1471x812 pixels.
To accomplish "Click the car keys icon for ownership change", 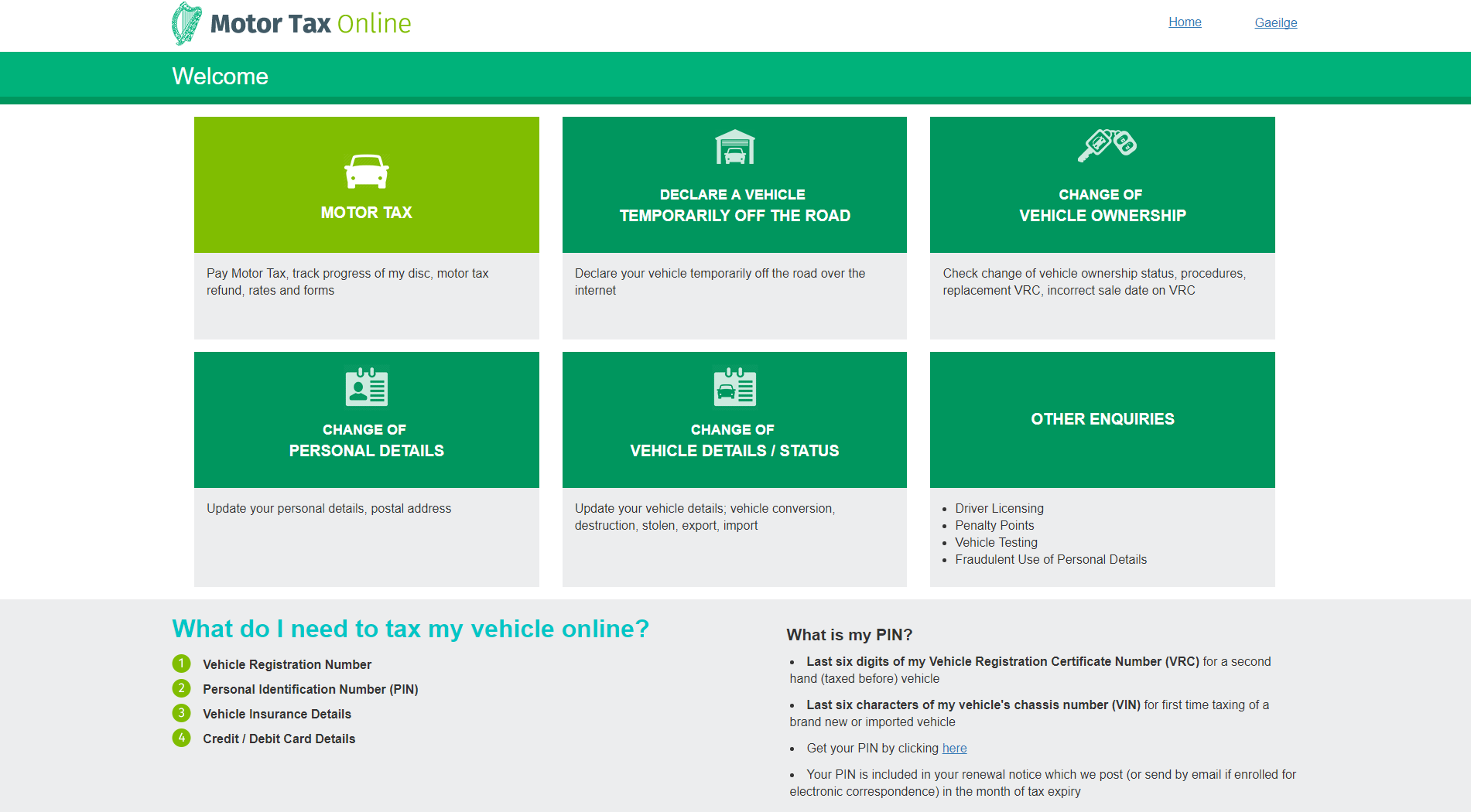I will coord(1107,145).
